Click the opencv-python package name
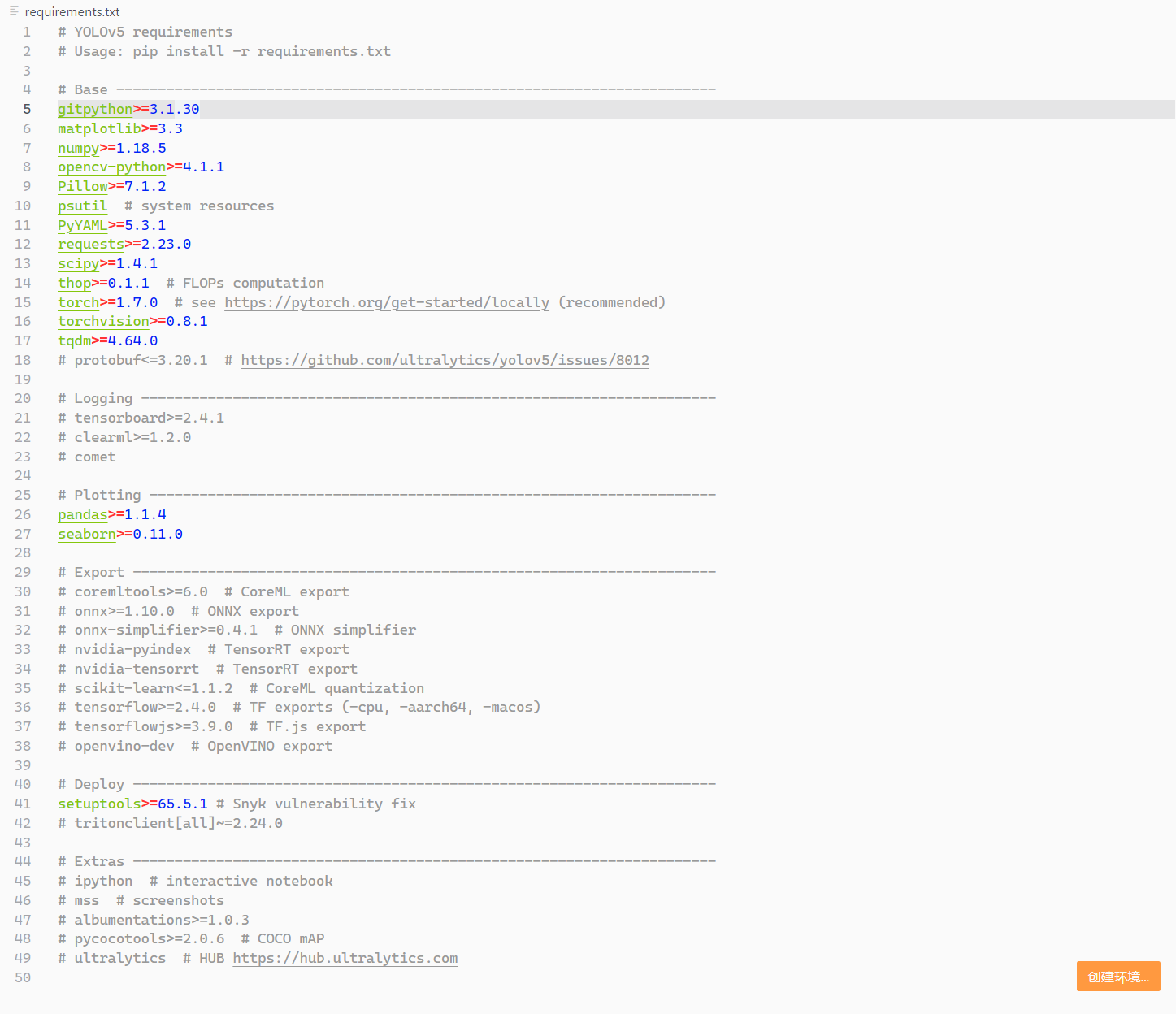 pyautogui.click(x=112, y=167)
